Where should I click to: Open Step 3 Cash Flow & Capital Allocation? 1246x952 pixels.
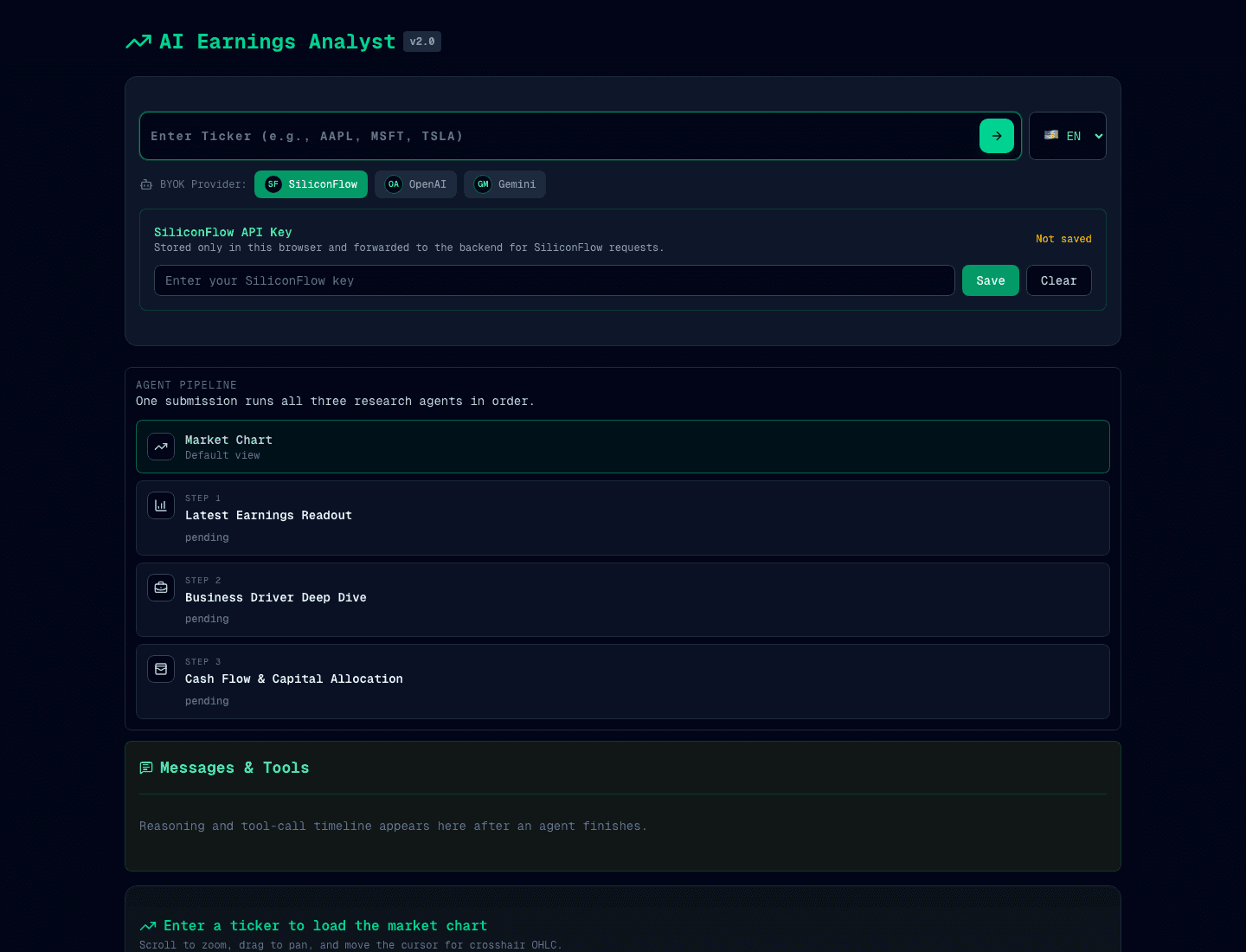[623, 681]
